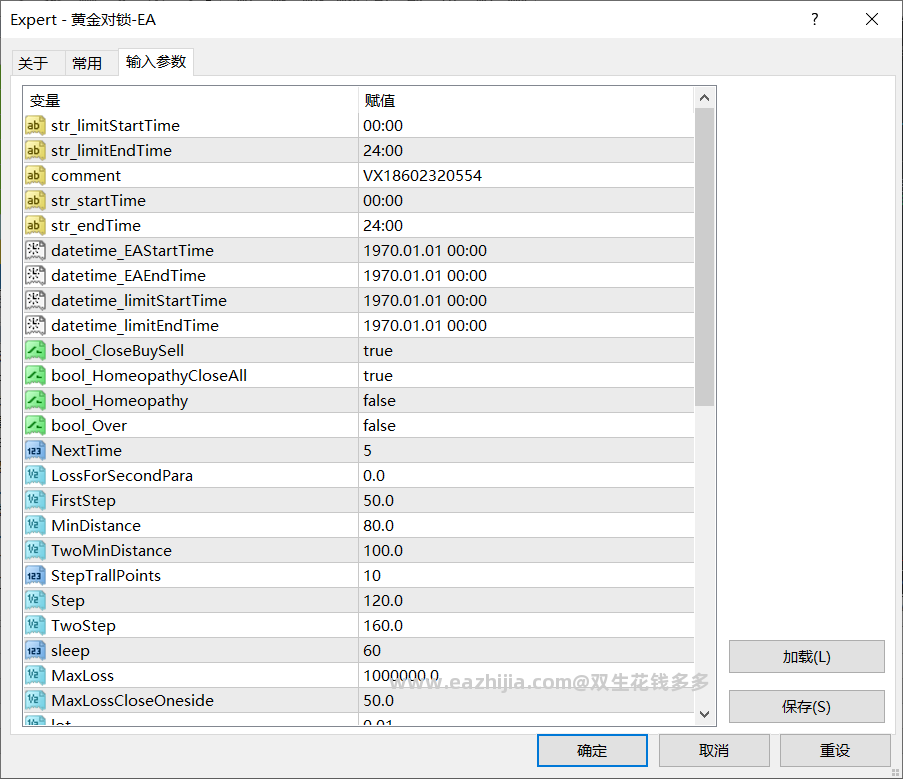Click the NextTime value 5
903x779 pixels.
coord(367,450)
